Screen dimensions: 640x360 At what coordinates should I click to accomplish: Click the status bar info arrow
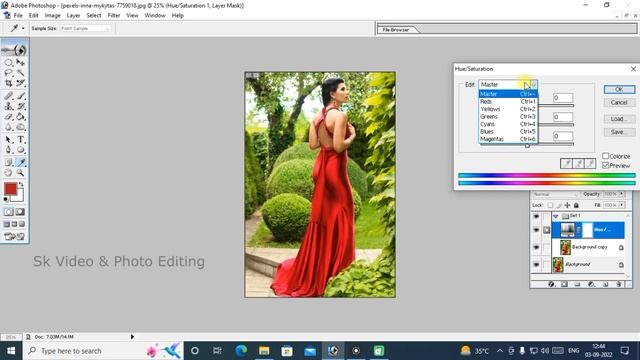coord(132,337)
